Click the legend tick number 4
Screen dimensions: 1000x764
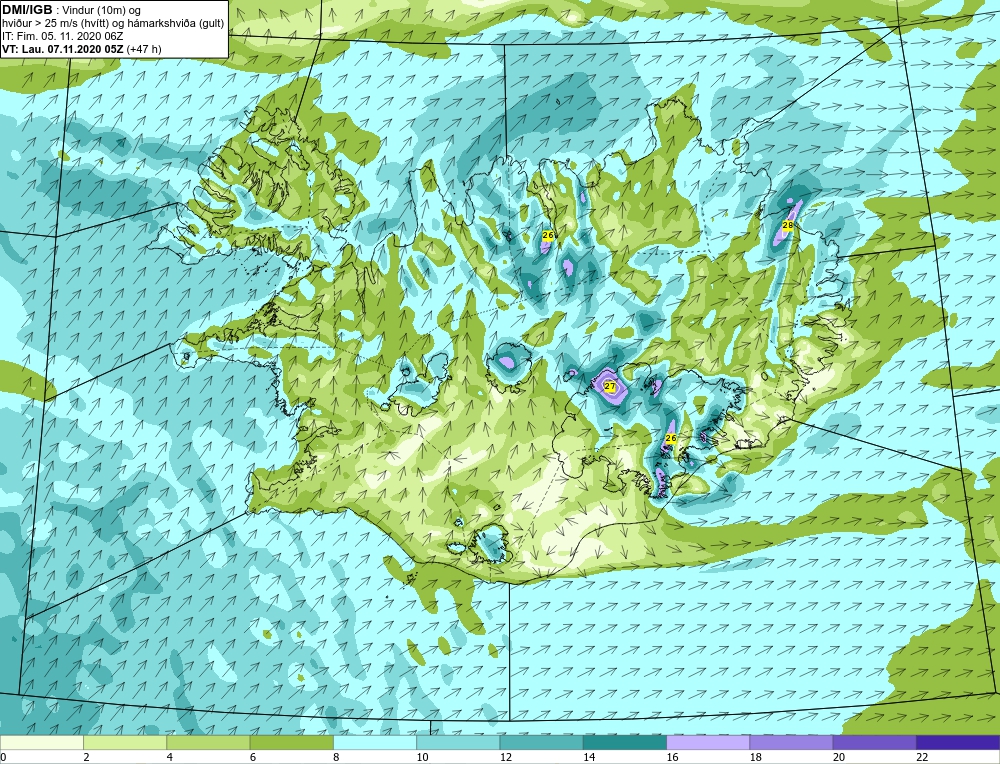[170, 757]
